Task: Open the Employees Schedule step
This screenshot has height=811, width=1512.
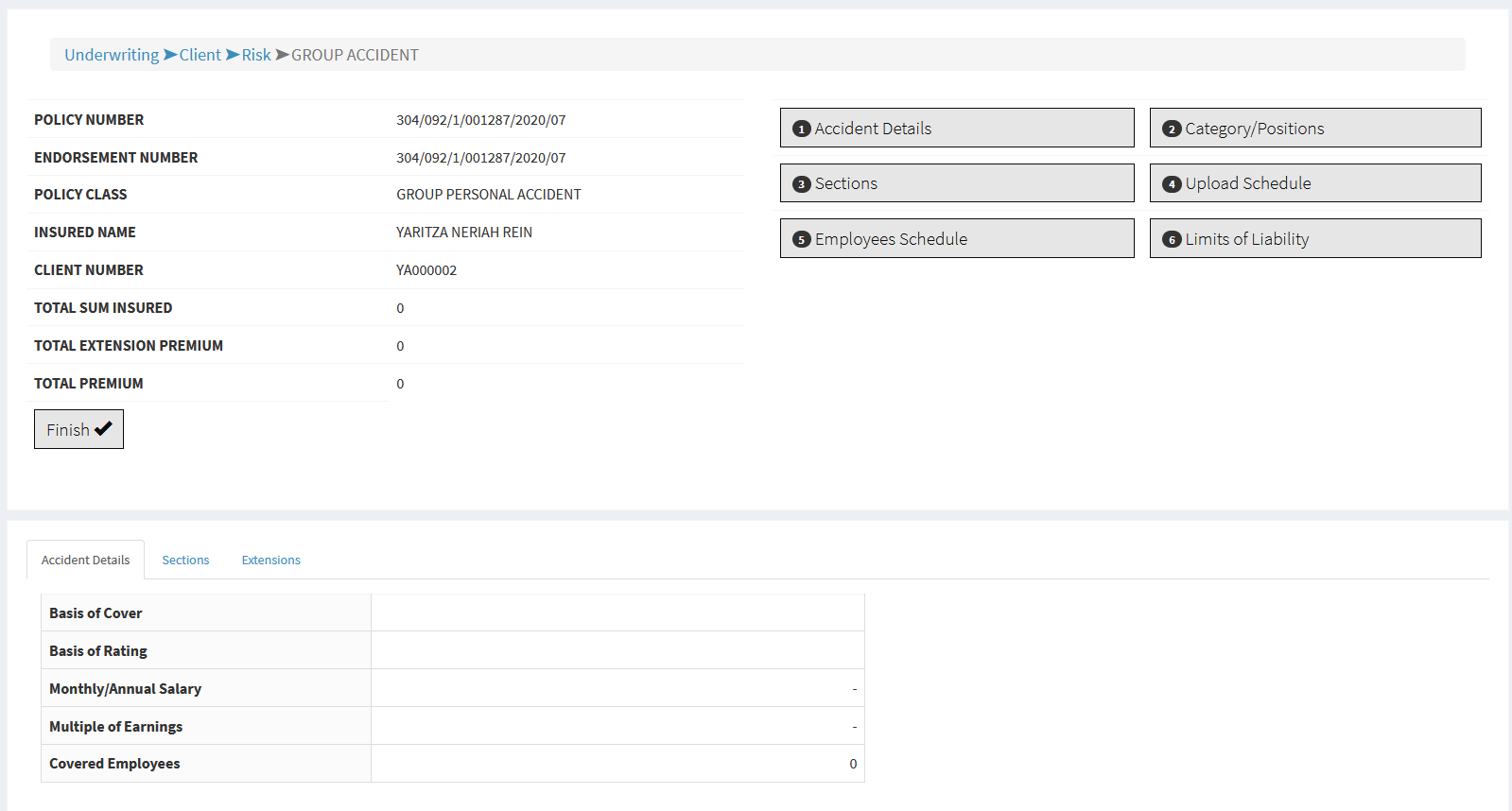Action: tap(956, 238)
